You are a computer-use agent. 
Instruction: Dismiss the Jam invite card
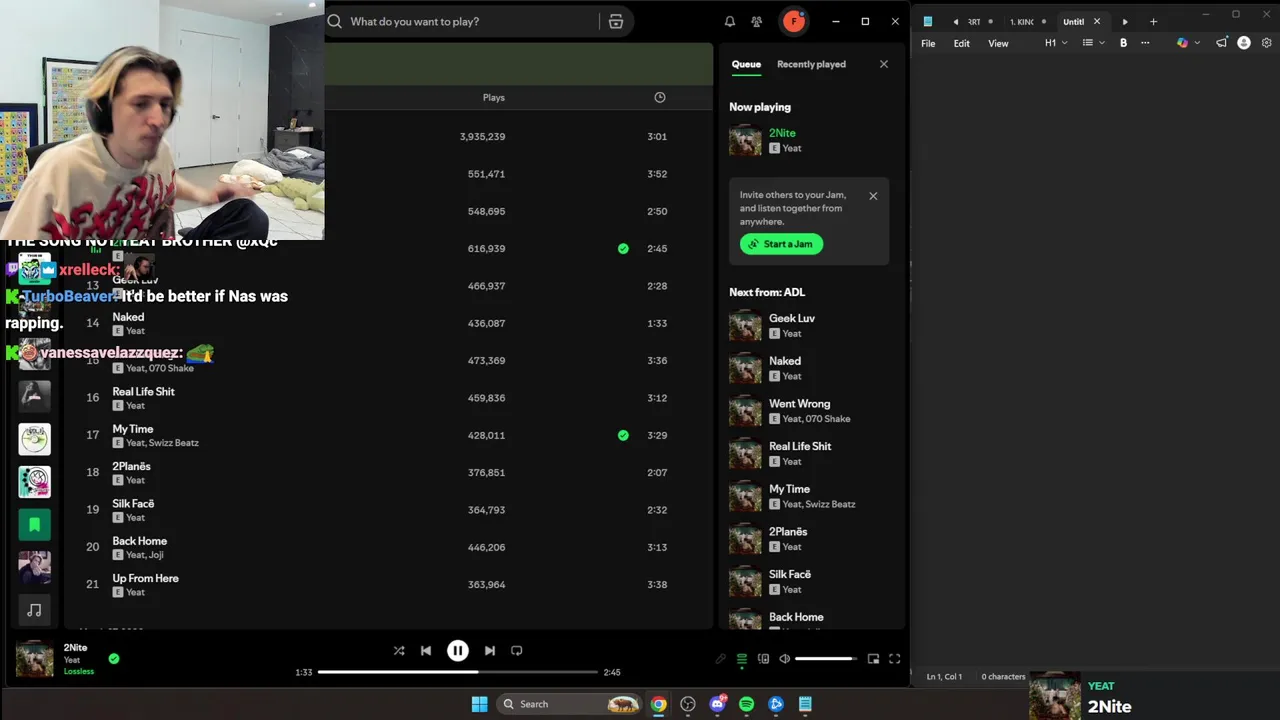(873, 196)
